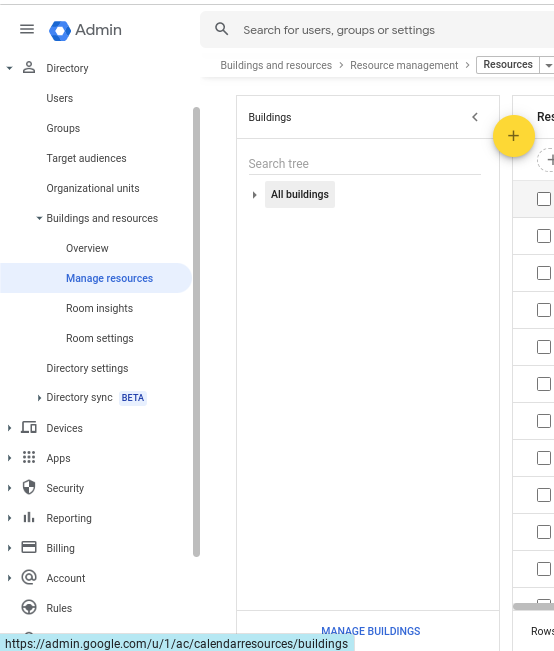Click the Security shield icon
The image size is (554, 651).
pyautogui.click(x=29, y=487)
